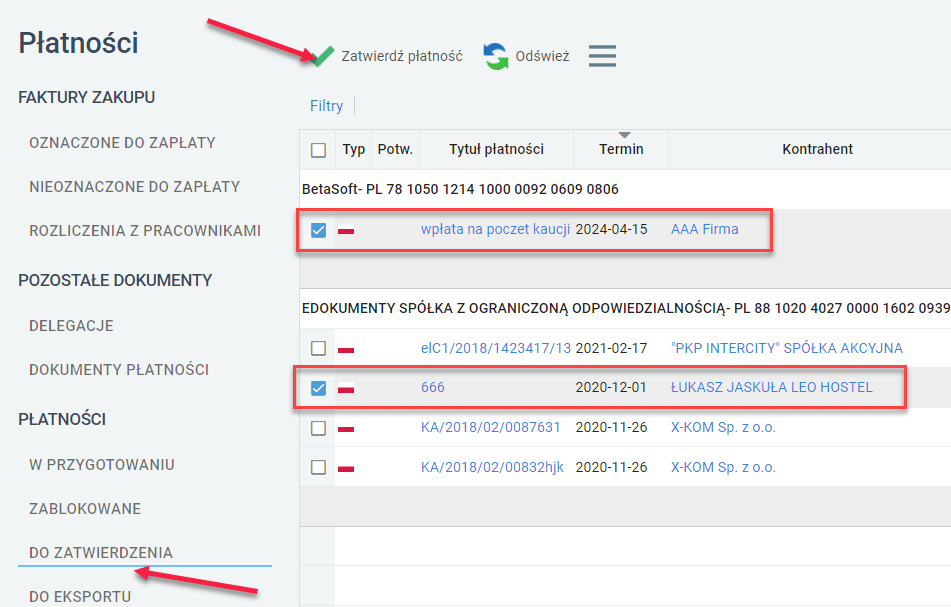Open the Filtry link
The image size is (951, 607).
[326, 106]
